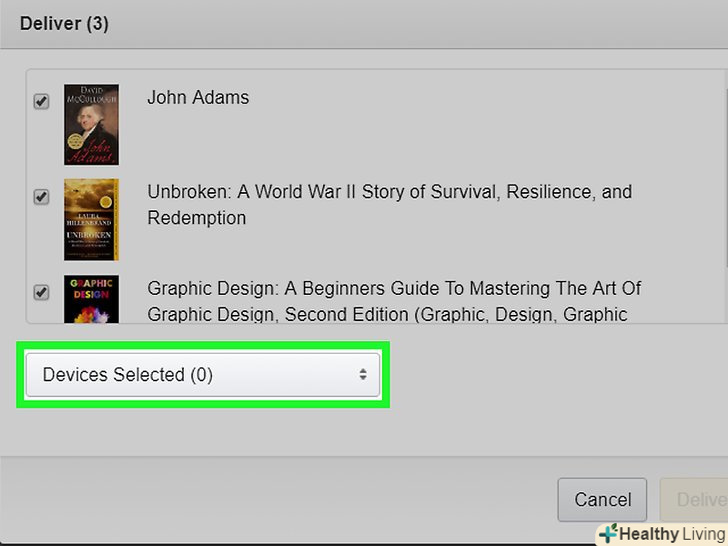This screenshot has width=728, height=546.
Task: Click the Healthy Living watermark text
Action: click(x=672, y=534)
